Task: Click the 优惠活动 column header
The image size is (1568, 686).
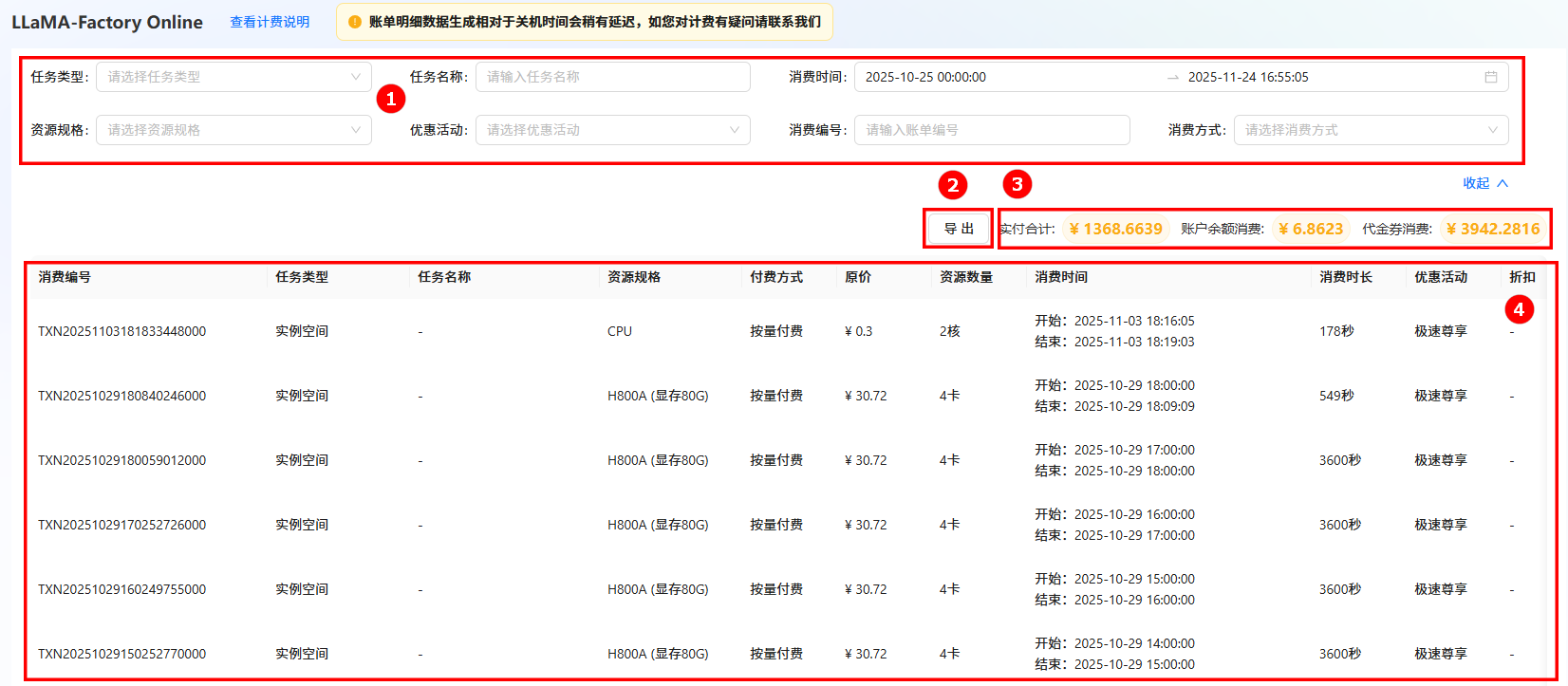Action: click(1441, 277)
